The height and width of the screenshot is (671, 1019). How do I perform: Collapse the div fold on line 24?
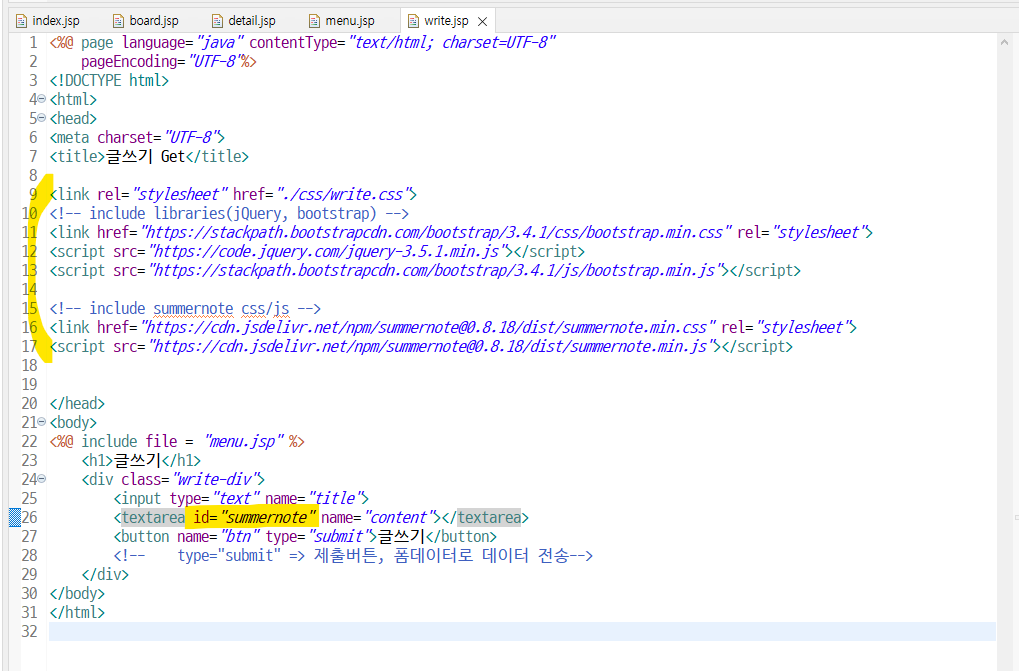[x=42, y=479]
